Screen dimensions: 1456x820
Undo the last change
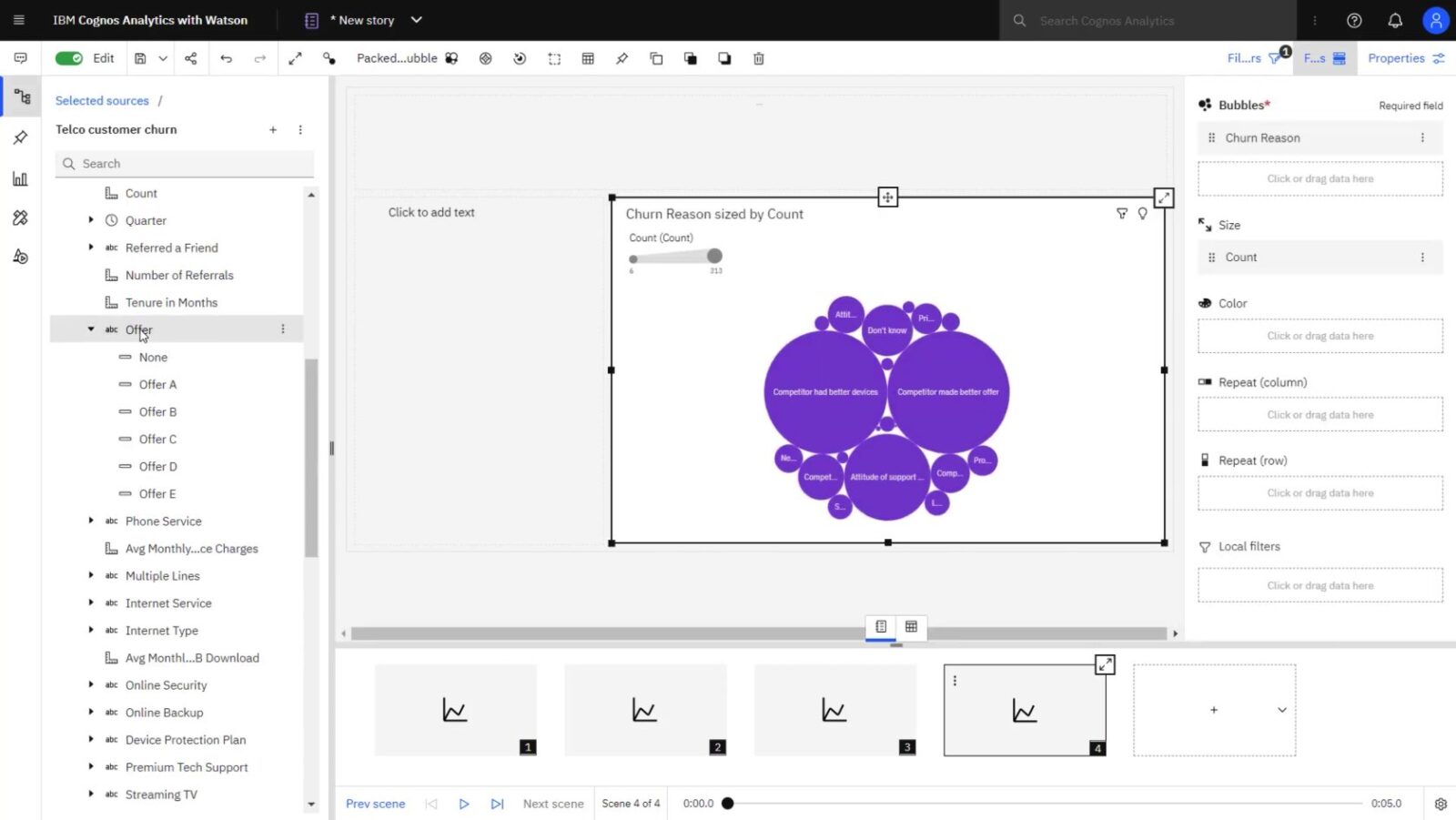point(226,57)
